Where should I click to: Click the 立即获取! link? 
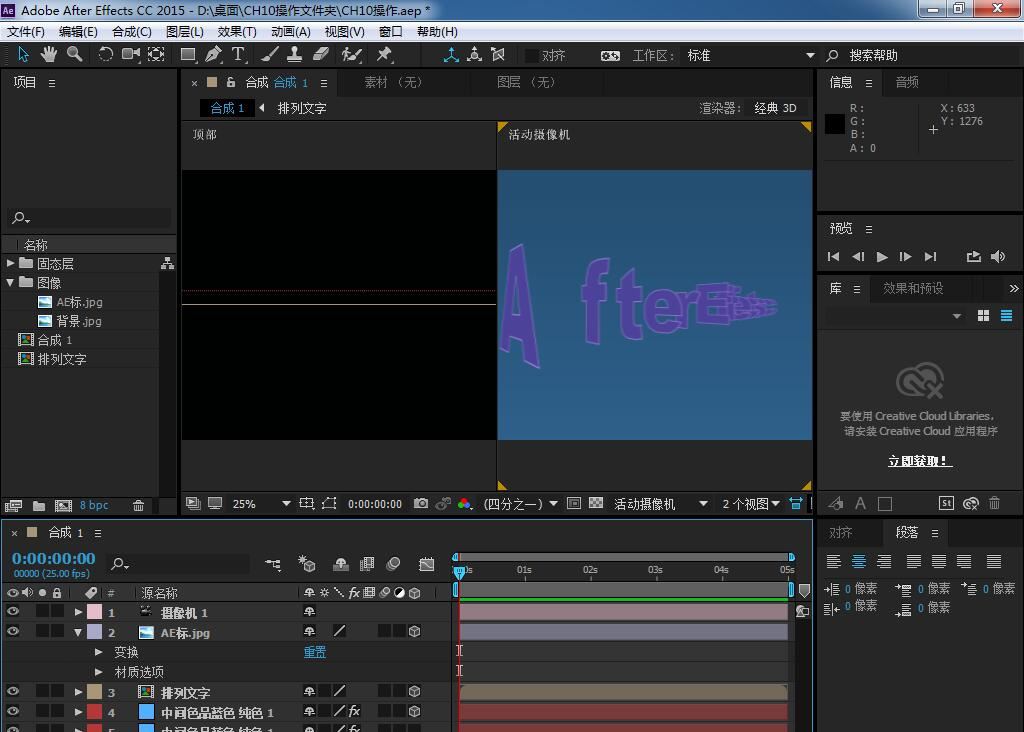[x=920, y=461]
